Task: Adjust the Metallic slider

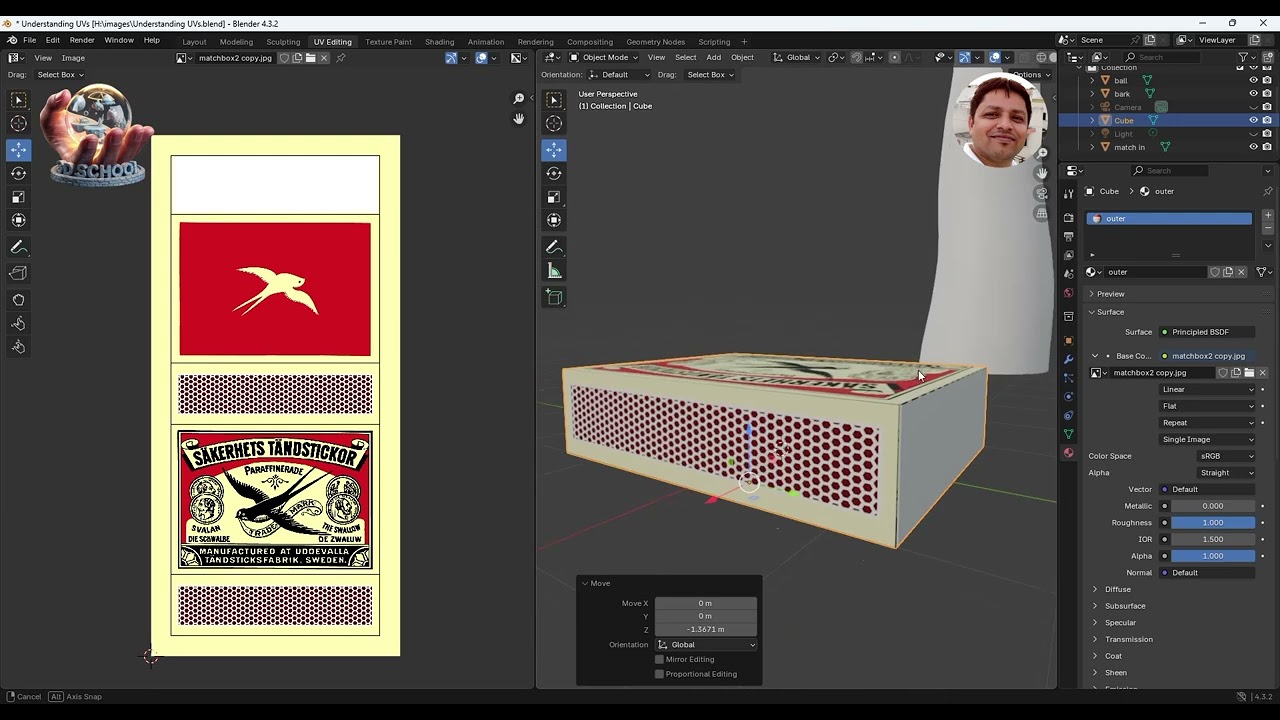Action: pos(1213,506)
